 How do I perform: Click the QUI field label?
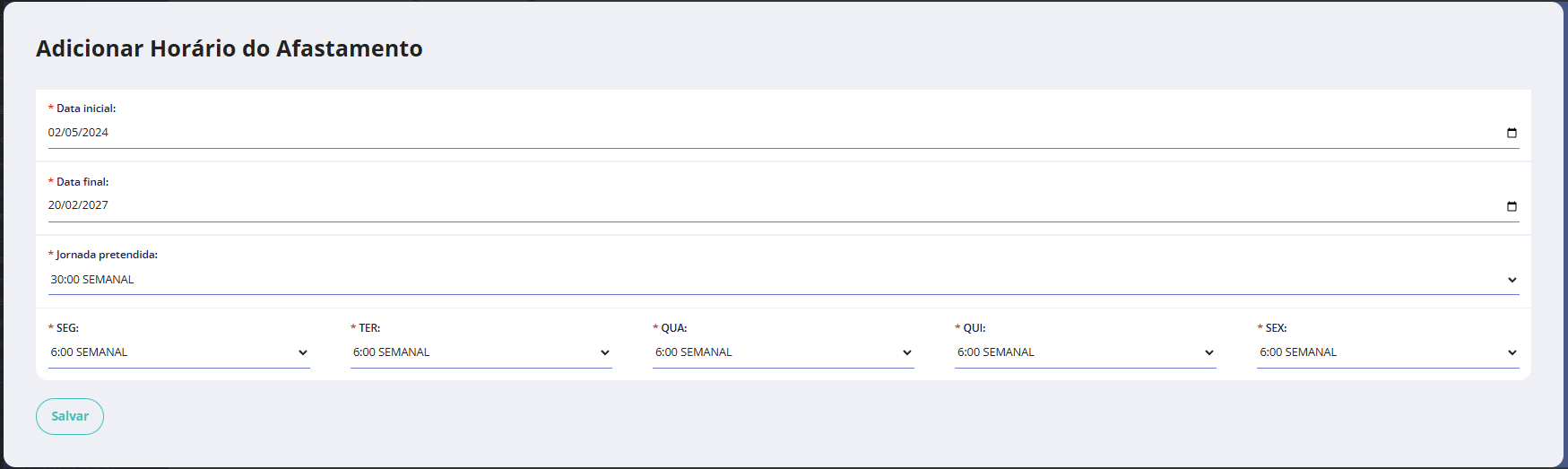[x=975, y=328]
